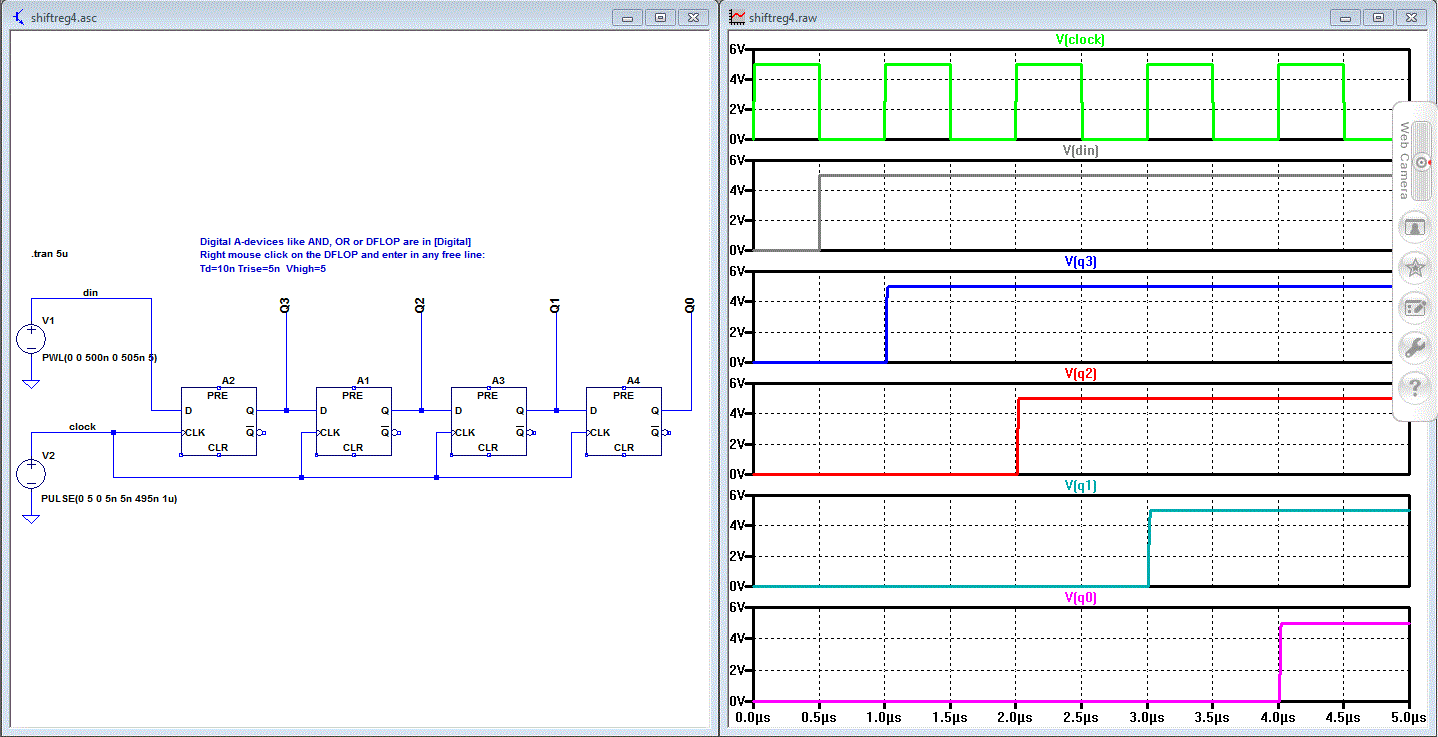1438x737 pixels.
Task: Select flip-flop A3 in schematic
Action: (489, 421)
